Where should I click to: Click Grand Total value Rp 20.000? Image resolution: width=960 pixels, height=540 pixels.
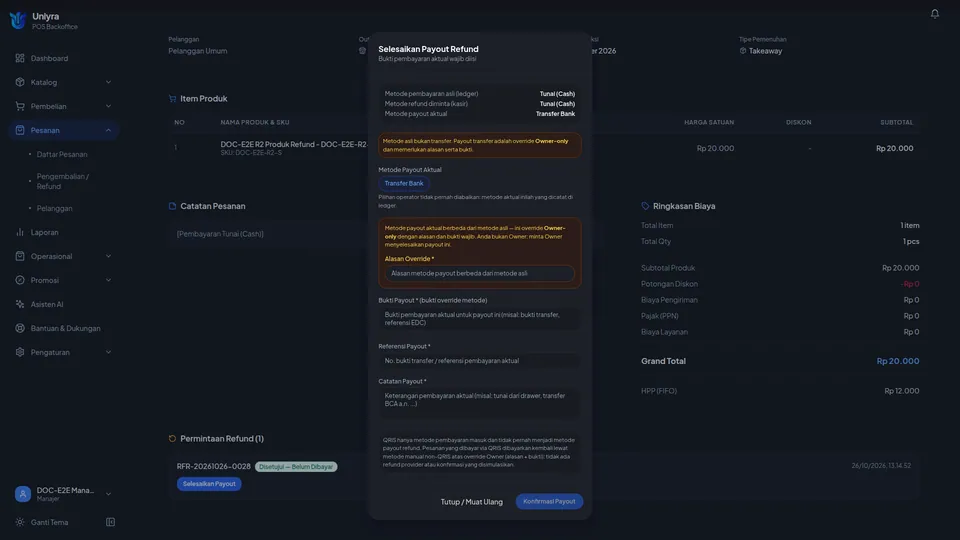[898, 361]
